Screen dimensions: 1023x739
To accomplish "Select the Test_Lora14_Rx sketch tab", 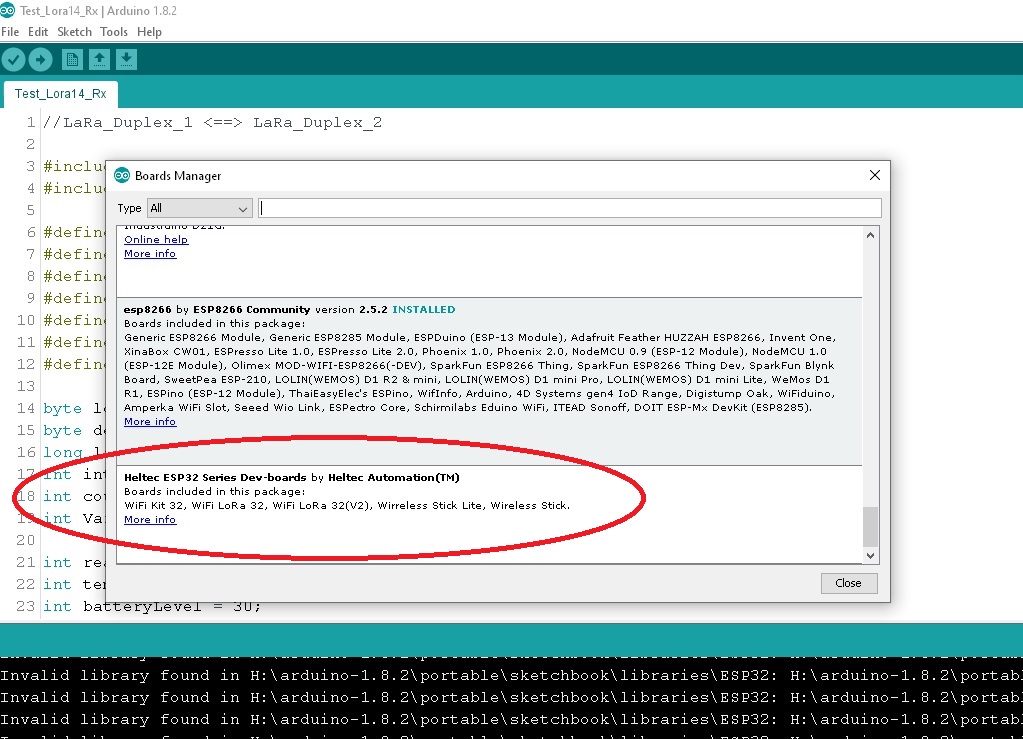I will pos(61,94).
